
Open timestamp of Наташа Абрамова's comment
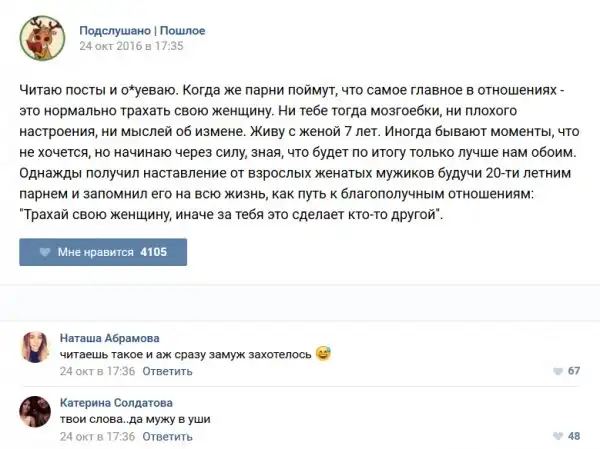(x=97, y=371)
